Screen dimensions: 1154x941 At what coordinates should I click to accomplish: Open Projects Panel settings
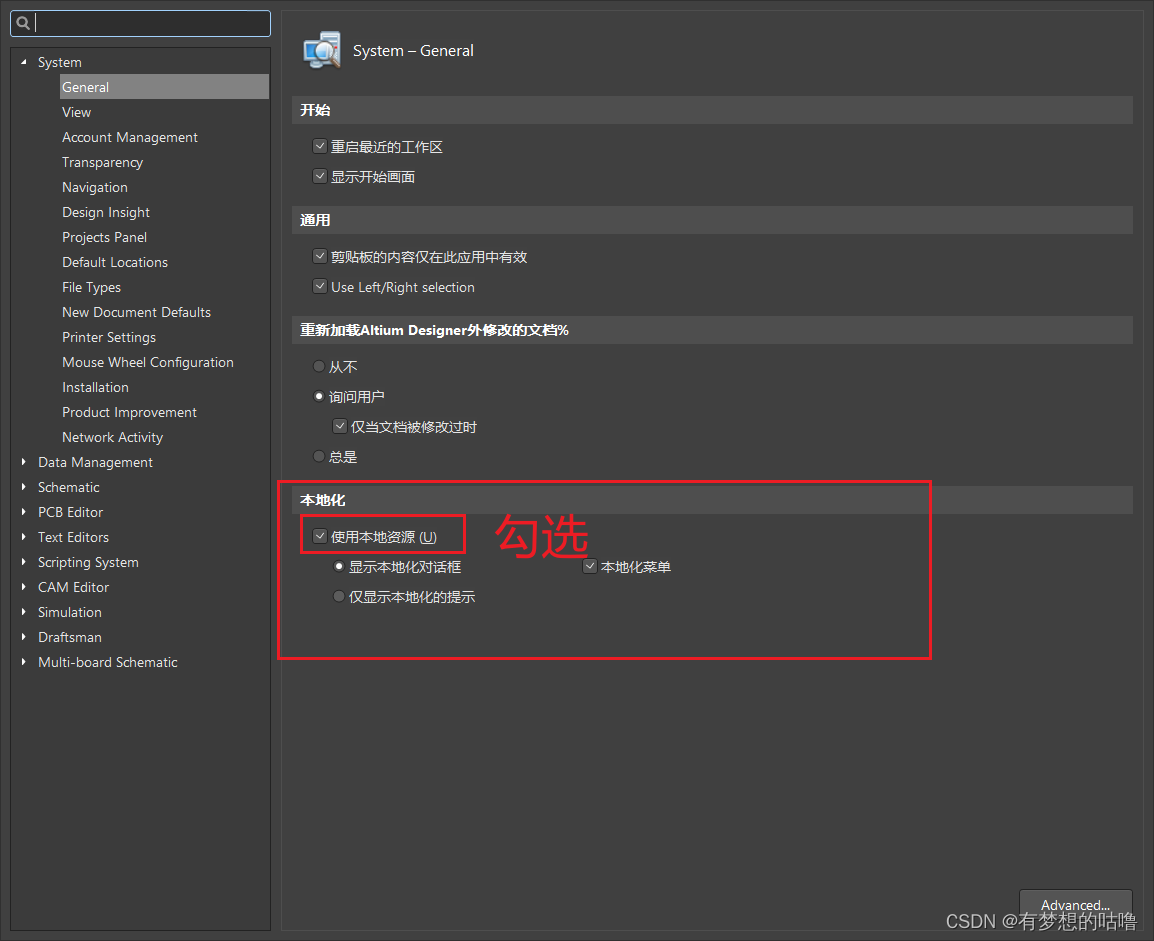coord(105,237)
